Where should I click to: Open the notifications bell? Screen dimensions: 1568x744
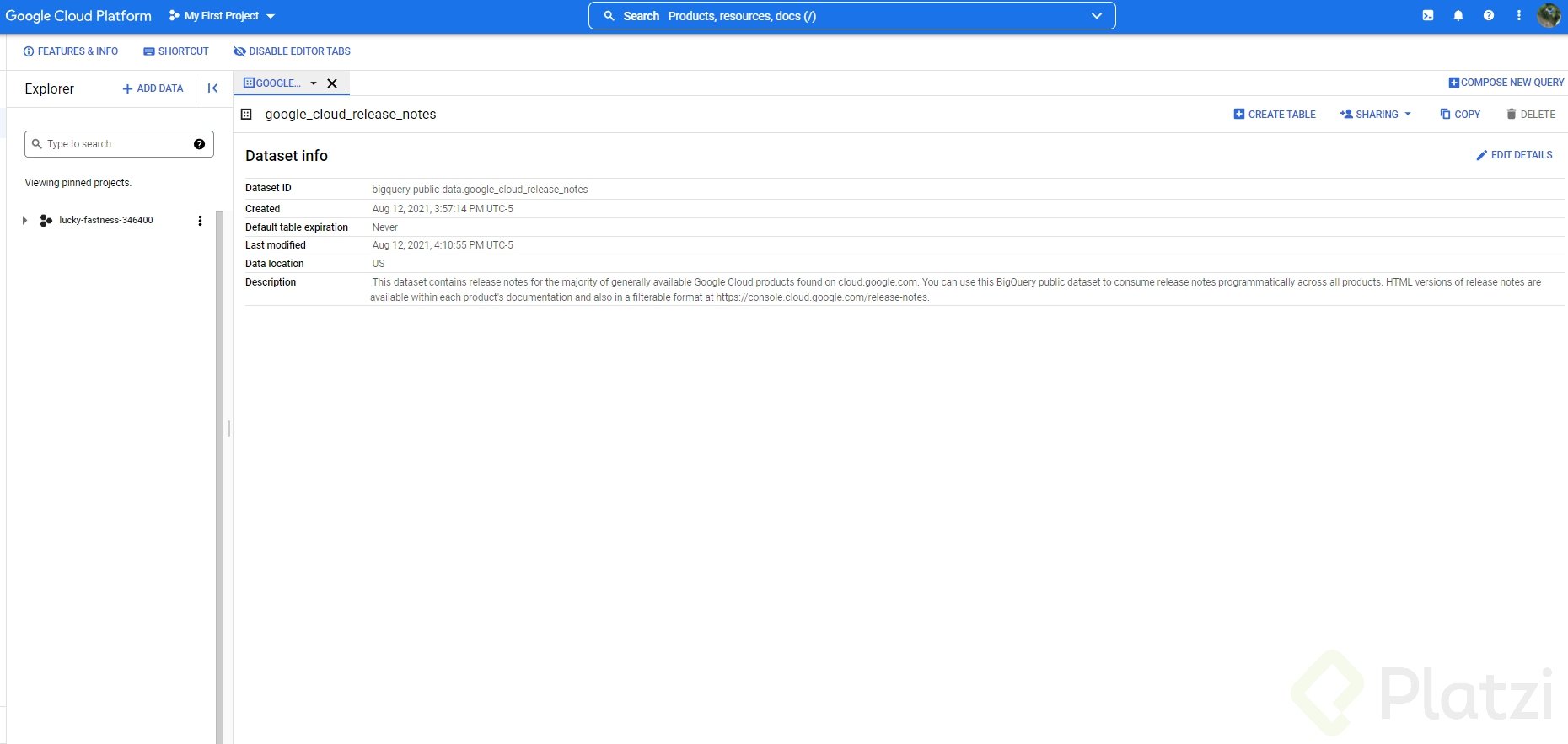(1458, 15)
